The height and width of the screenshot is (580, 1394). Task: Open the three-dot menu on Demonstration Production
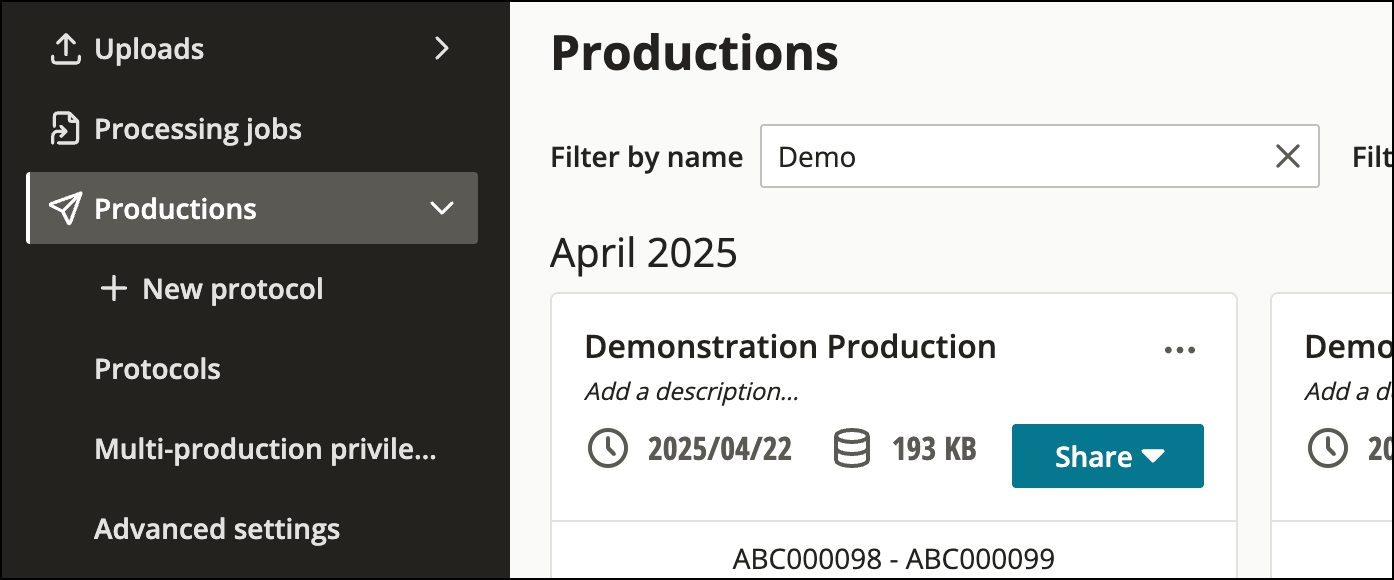tap(1180, 349)
